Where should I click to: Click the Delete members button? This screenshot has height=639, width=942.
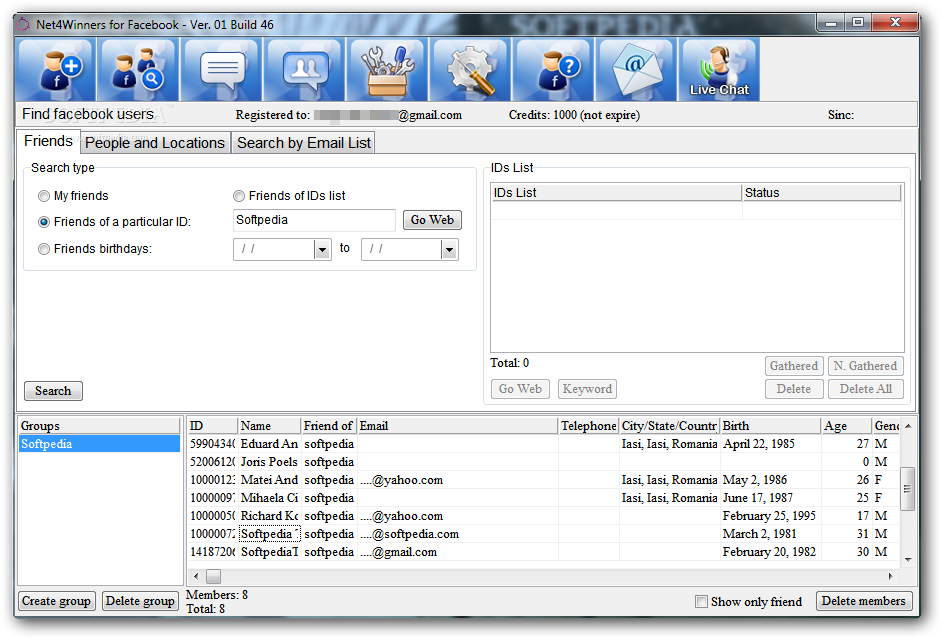coord(863,601)
